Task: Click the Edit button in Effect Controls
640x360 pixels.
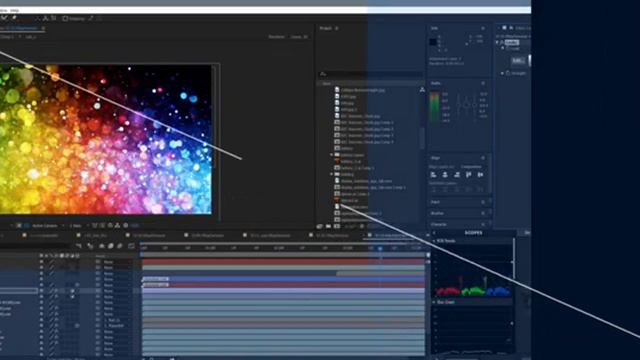Action: tap(517, 60)
